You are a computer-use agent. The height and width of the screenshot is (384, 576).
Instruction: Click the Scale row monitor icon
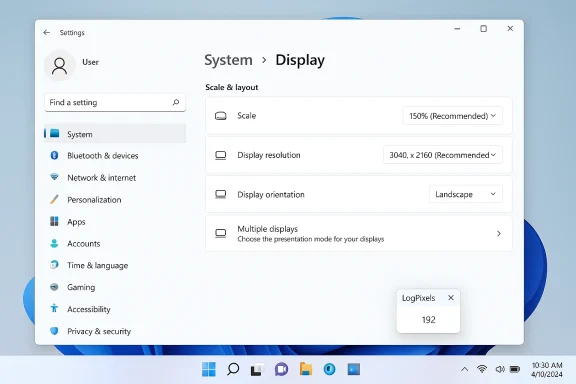(220, 116)
